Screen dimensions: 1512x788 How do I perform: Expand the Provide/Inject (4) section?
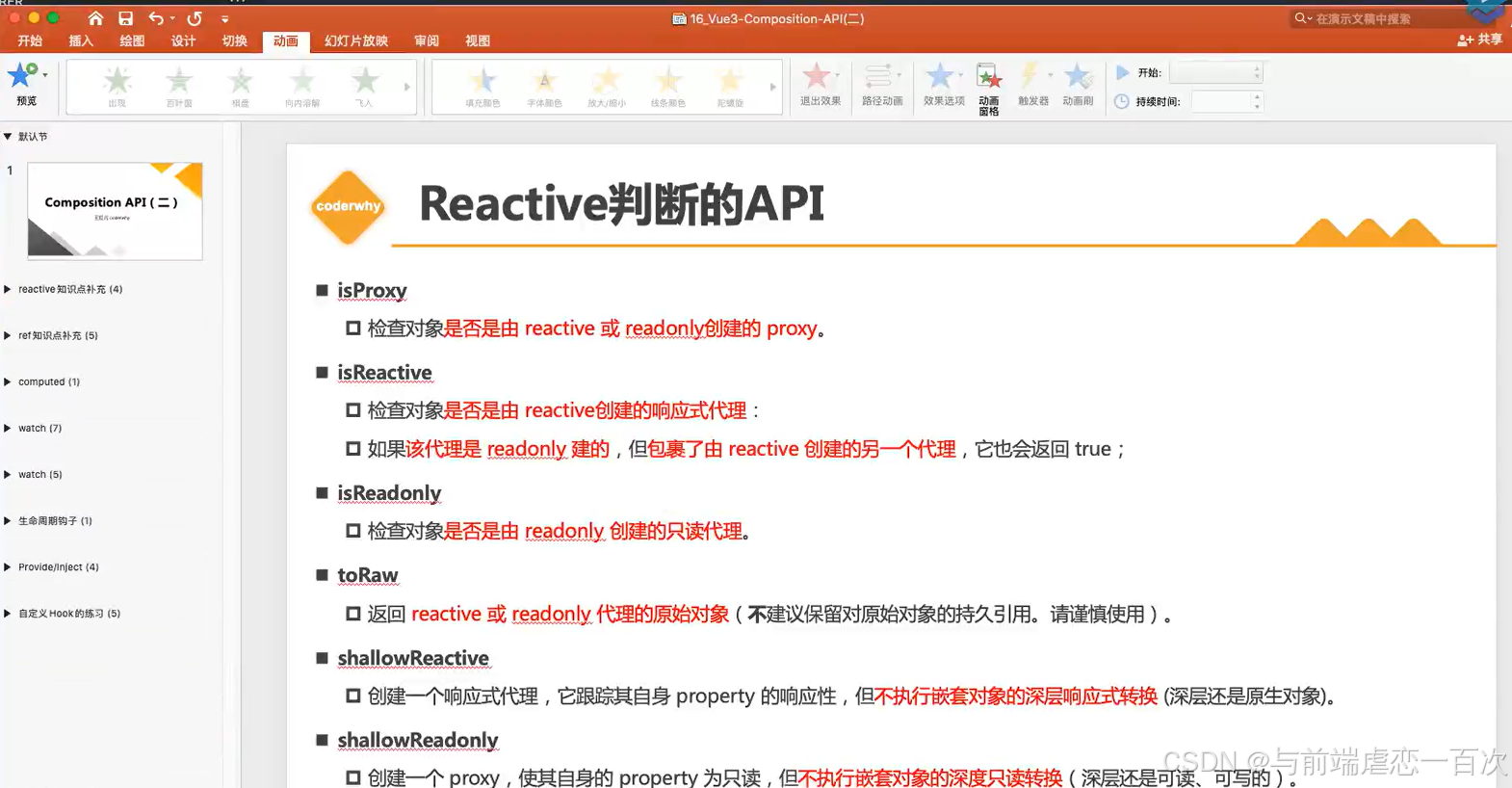click(8, 566)
